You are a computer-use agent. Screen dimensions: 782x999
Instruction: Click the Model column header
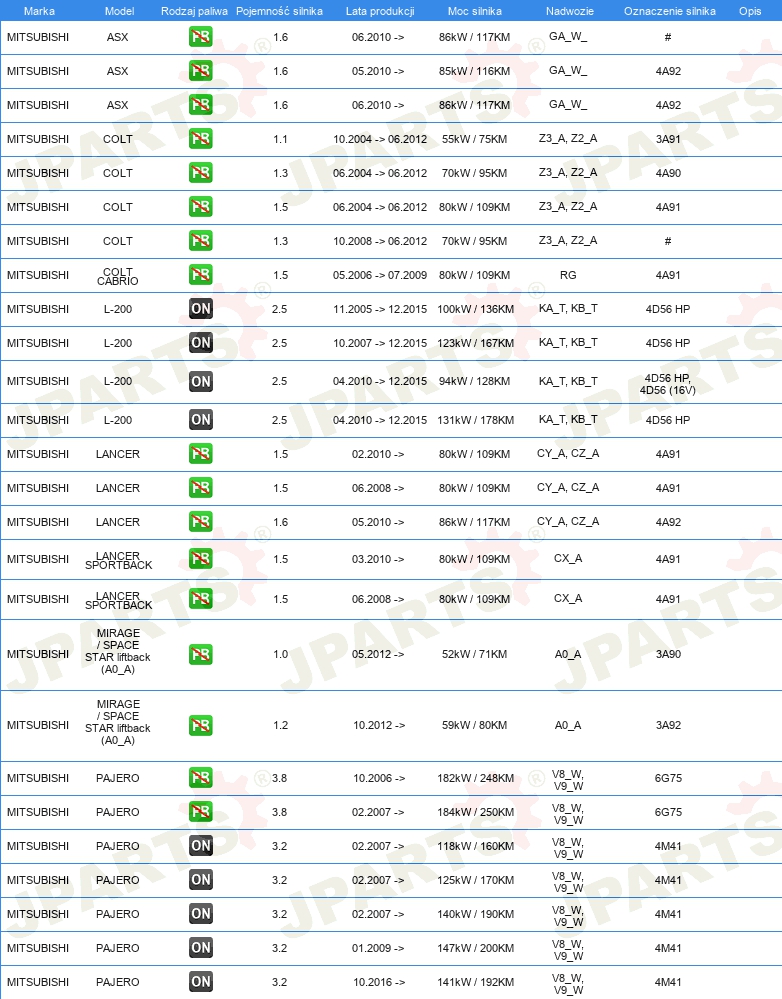coord(119,11)
